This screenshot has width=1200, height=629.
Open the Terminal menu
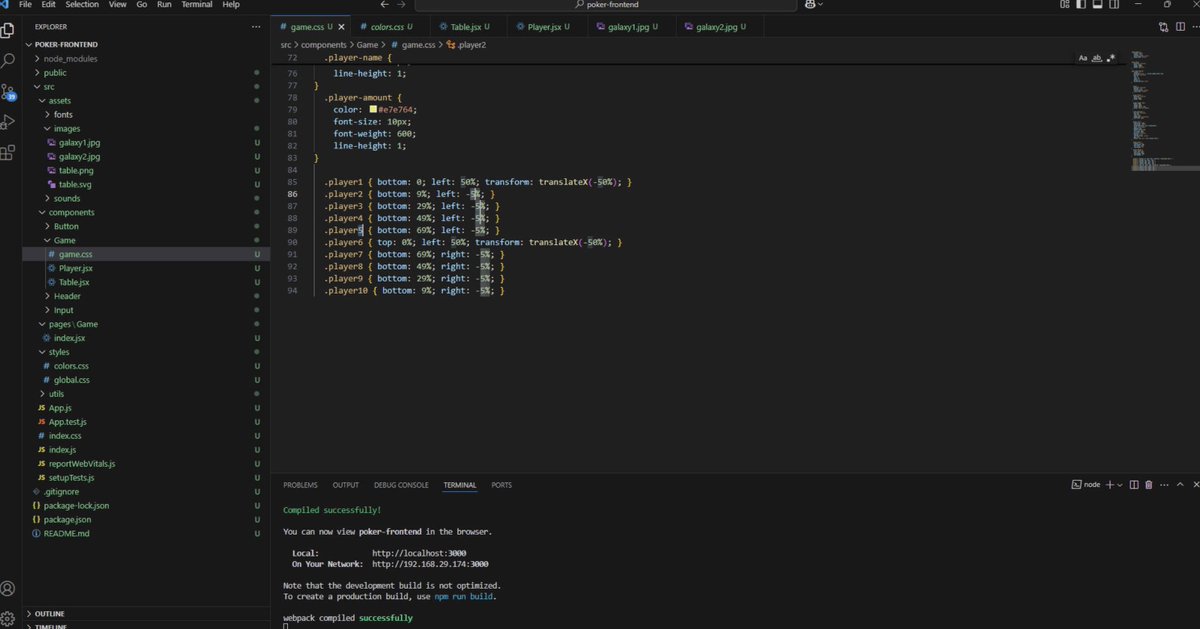pyautogui.click(x=196, y=5)
